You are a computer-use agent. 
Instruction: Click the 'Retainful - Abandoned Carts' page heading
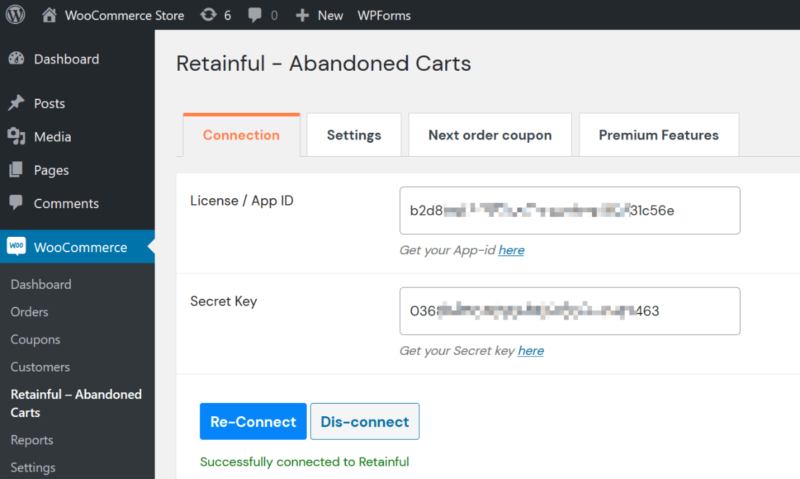click(323, 64)
